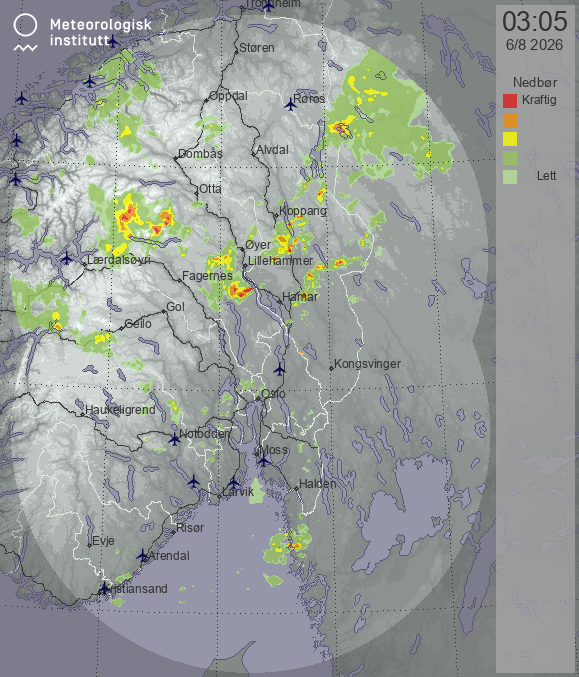The image size is (579, 677).
Task: Click the airport icon near Kristiansand
Action: click(x=104, y=588)
